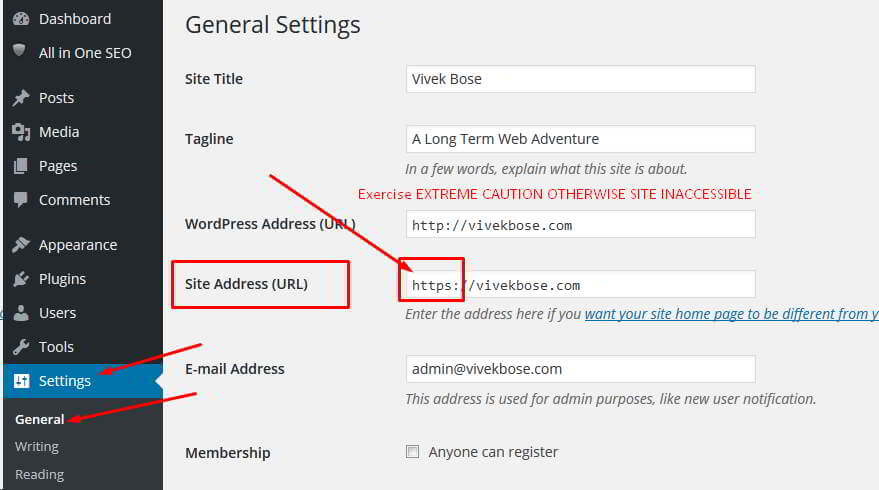
Task: Follow the 'want your site home page' link
Action: pyautogui.click(x=732, y=314)
